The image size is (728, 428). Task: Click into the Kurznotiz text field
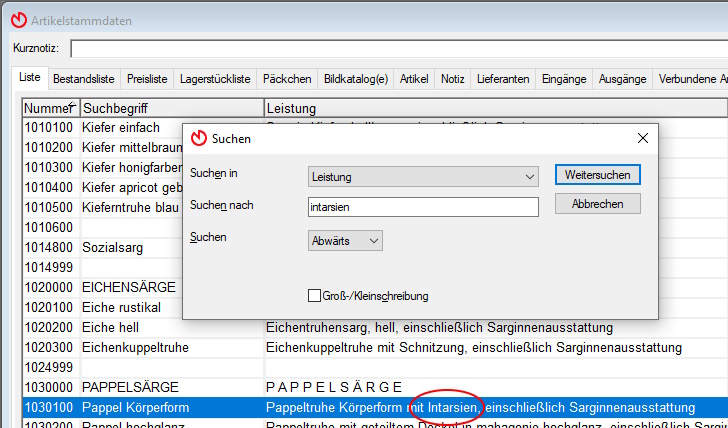point(399,48)
